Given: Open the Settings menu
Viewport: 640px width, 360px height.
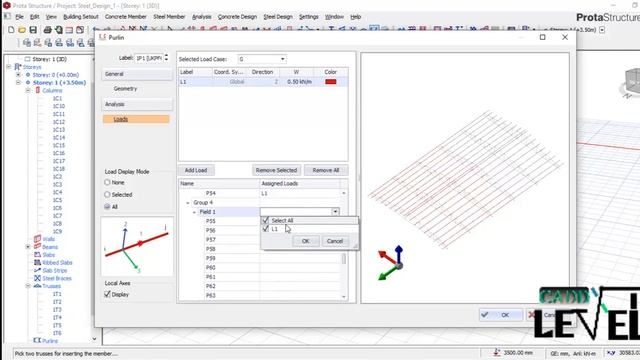Looking at the screenshot, I should 309,17.
